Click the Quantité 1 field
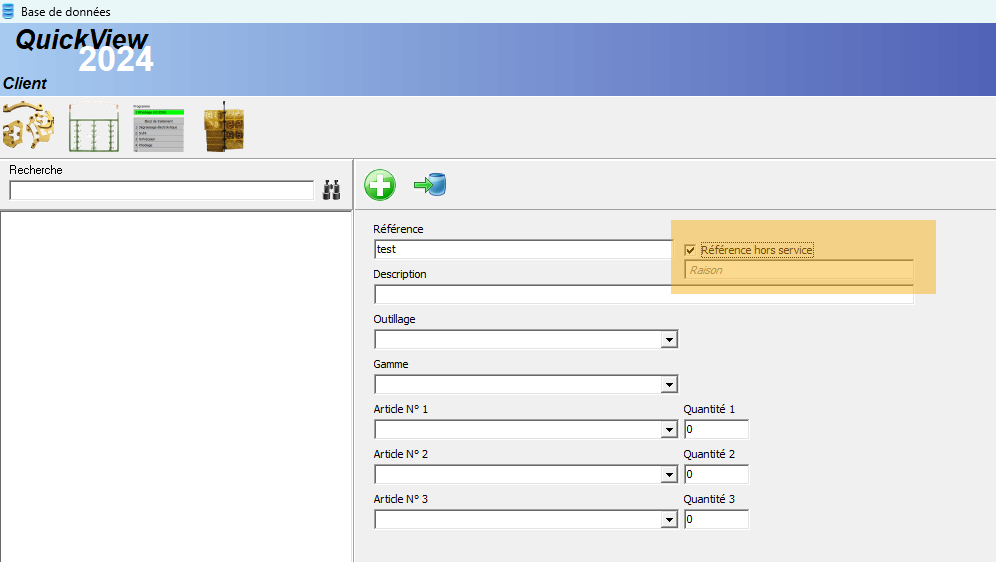 (x=716, y=429)
